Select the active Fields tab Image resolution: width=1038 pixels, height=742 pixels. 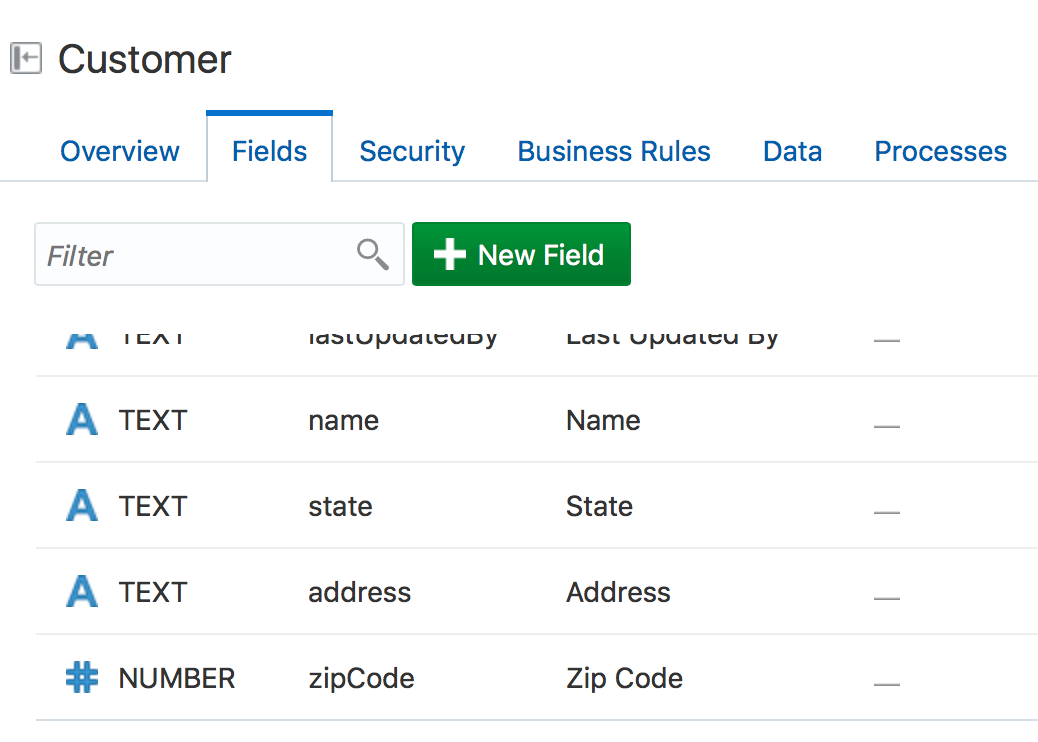[268, 151]
